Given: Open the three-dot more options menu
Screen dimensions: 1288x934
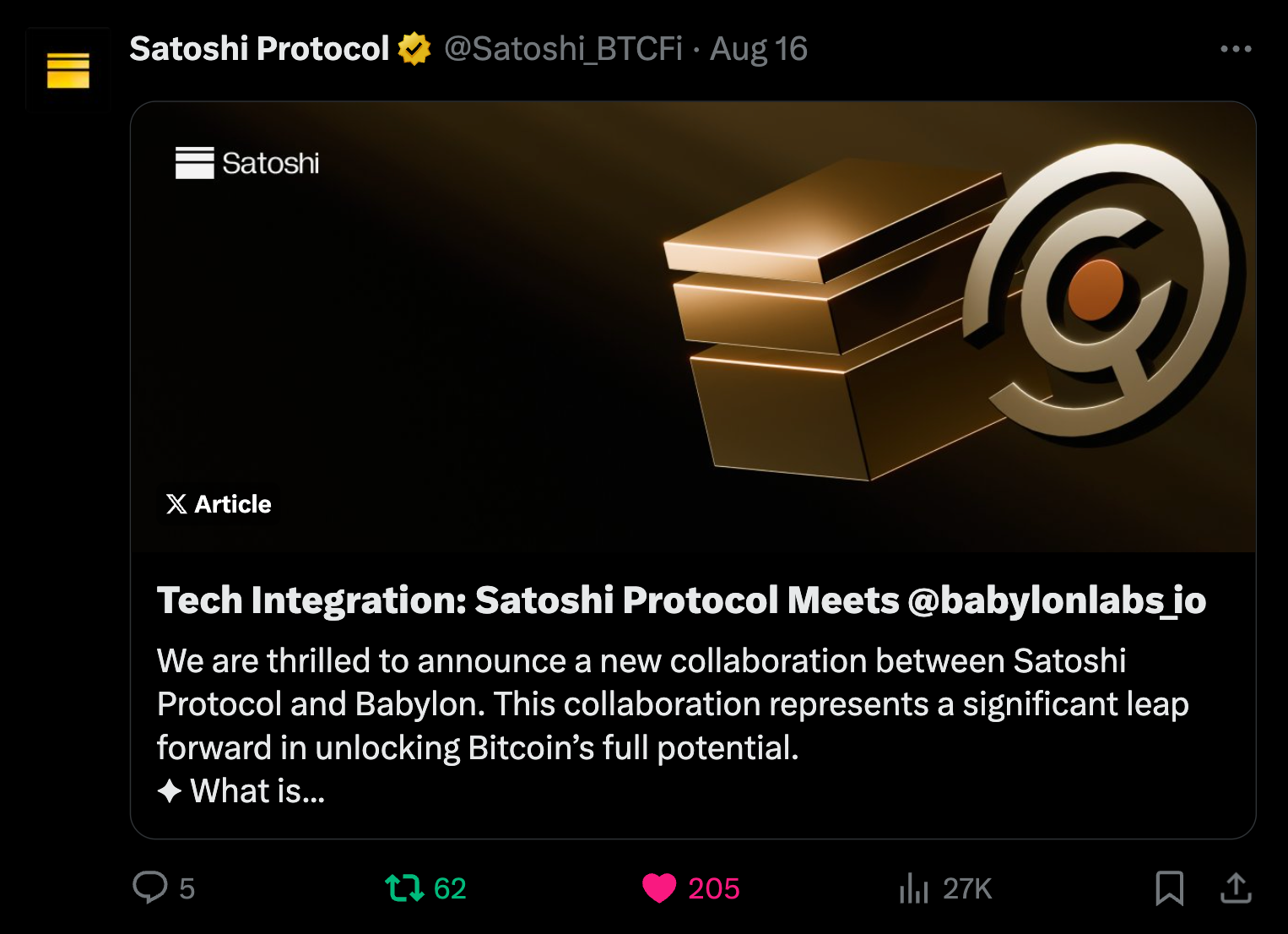Looking at the screenshot, I should [1236, 49].
